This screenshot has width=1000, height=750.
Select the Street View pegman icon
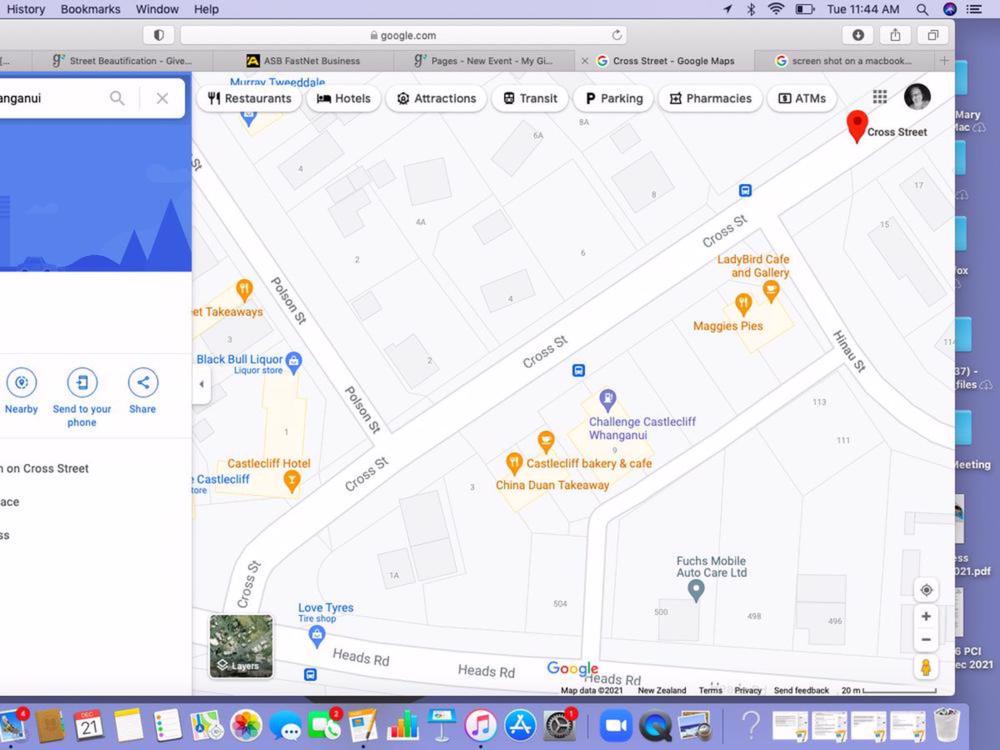point(926,667)
